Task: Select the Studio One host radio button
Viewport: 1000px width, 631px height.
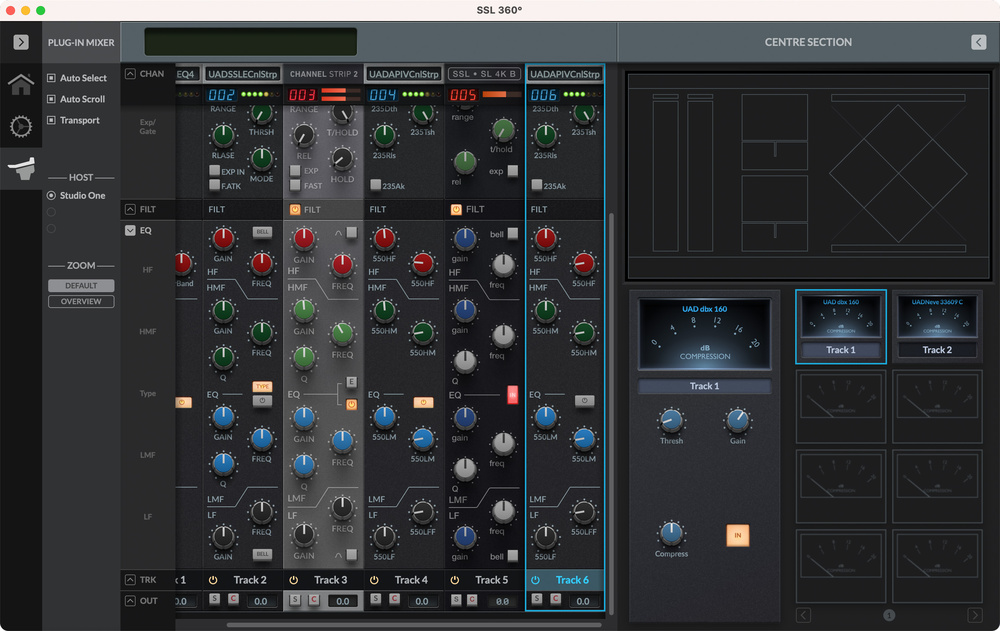Action: (52, 196)
